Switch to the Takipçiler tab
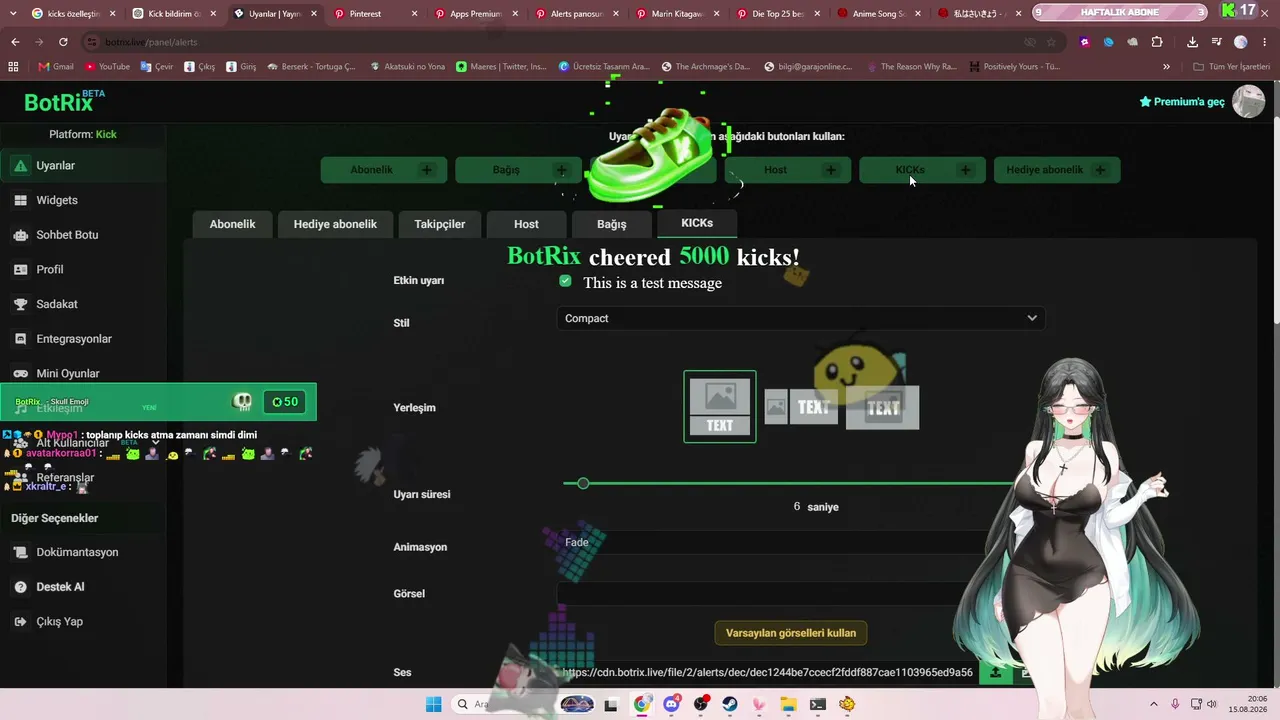 pos(440,224)
